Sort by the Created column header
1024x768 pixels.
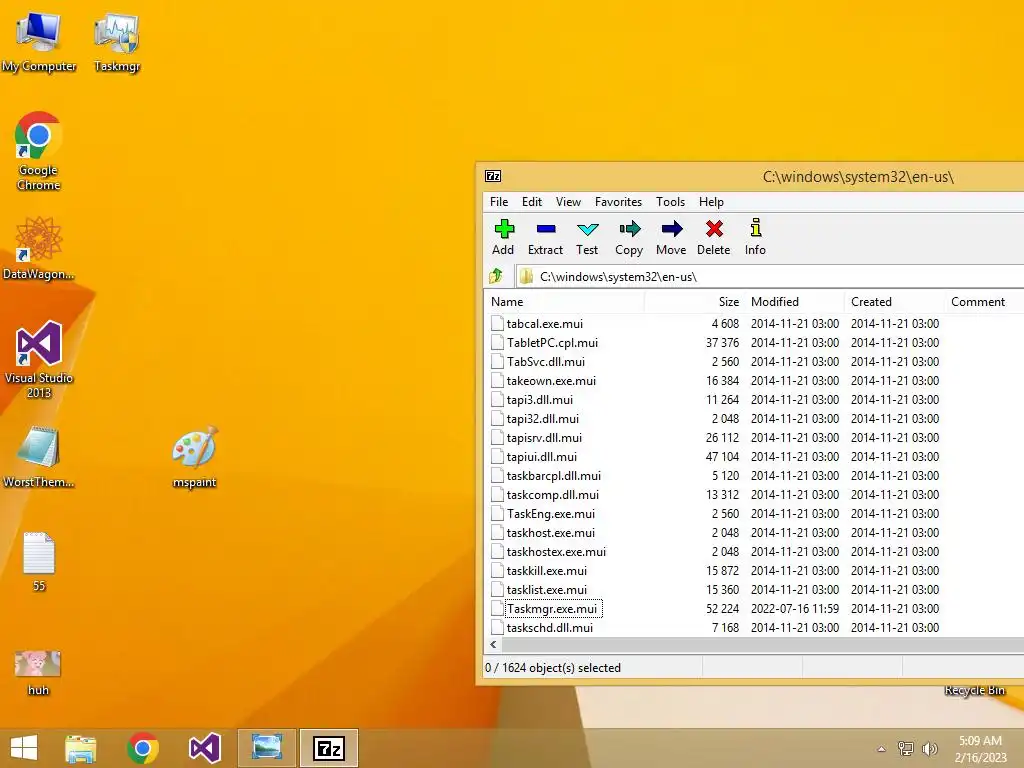[895, 302]
